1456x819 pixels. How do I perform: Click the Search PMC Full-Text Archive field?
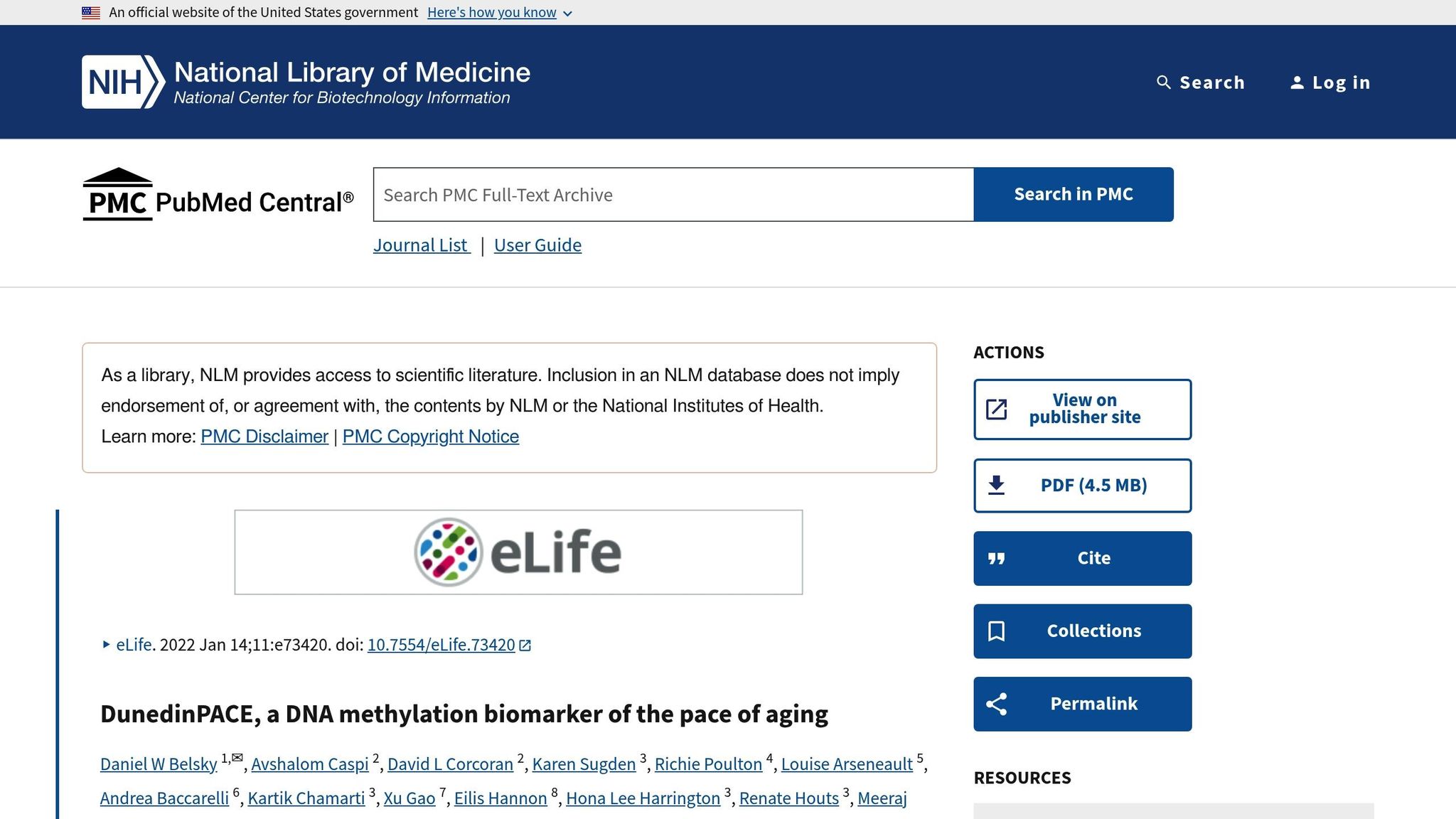[673, 195]
